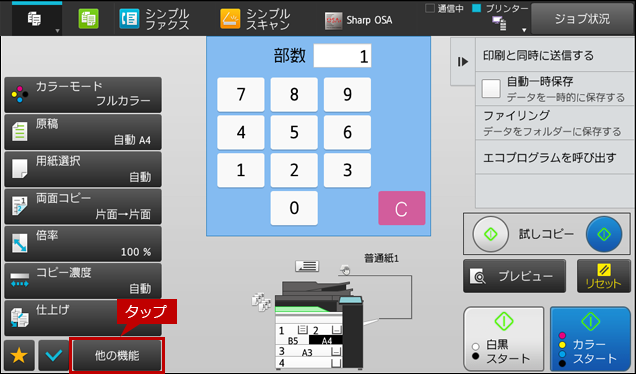Clear copies with pink C key
636x374 pixels.
pyautogui.click(x=402, y=208)
